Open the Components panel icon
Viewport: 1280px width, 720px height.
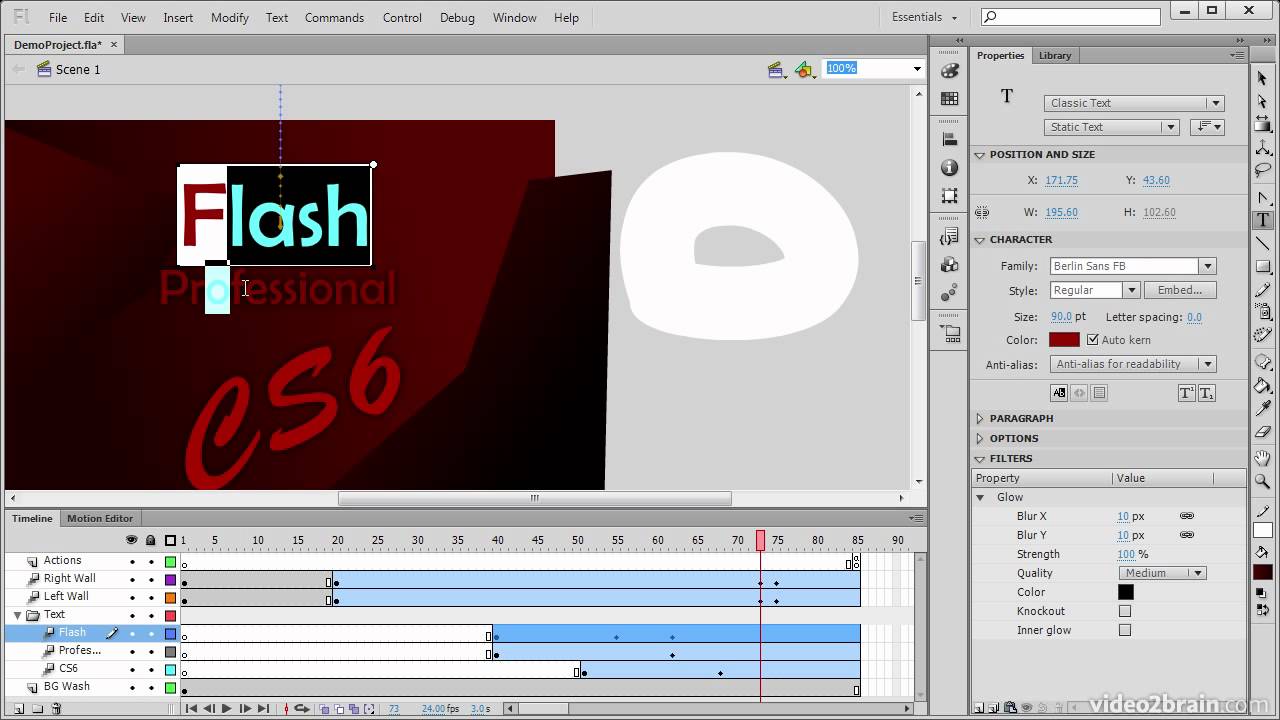(950, 264)
